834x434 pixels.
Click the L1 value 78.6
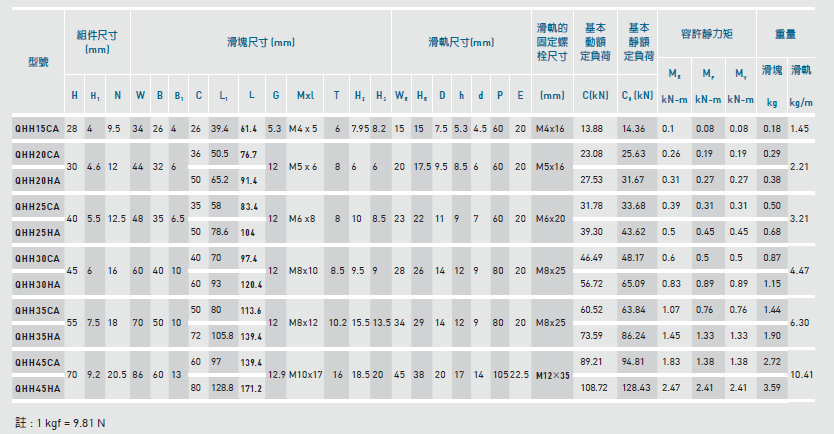[x=220, y=232]
